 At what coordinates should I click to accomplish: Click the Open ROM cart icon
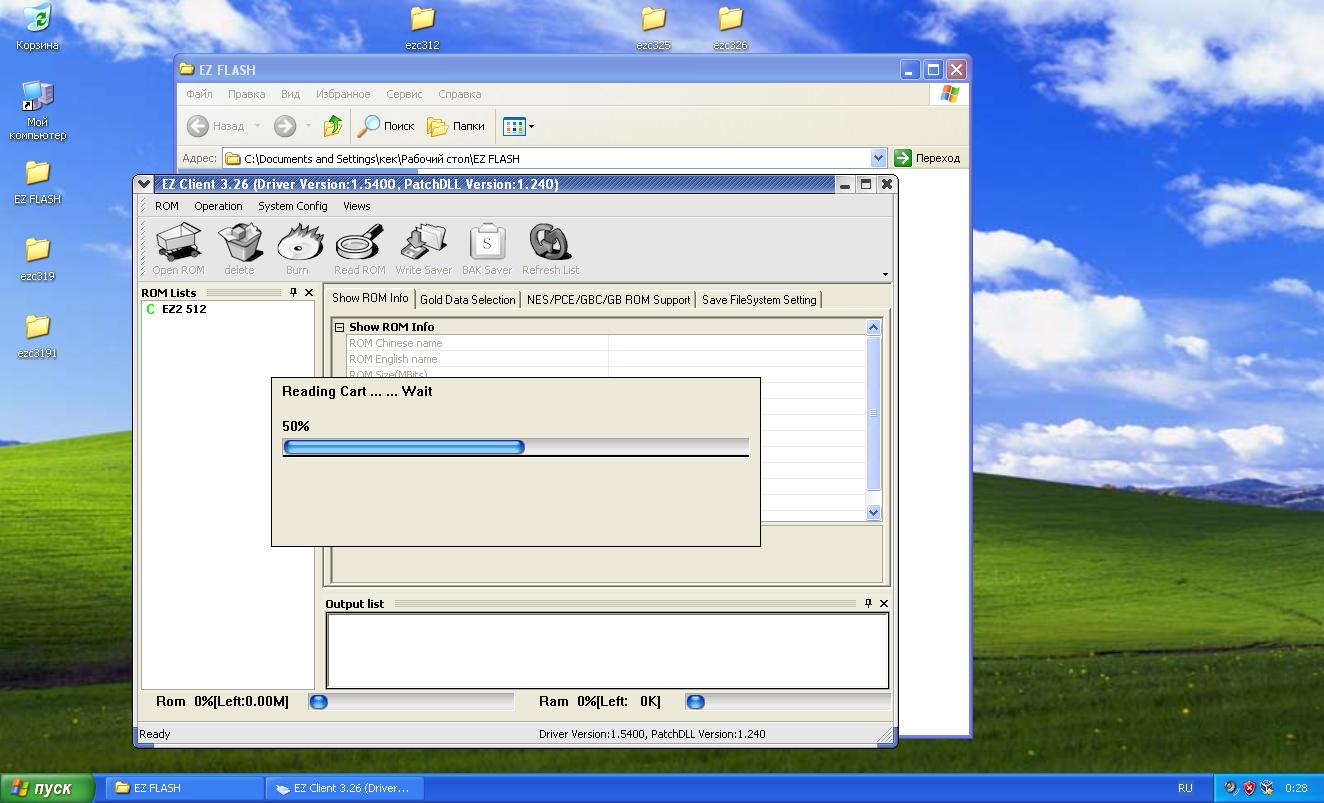coord(178,242)
